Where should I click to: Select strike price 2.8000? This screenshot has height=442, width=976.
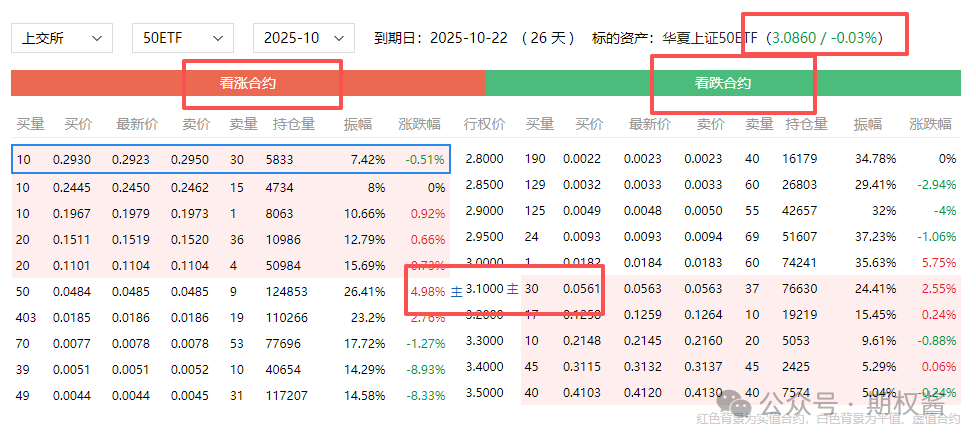point(484,159)
